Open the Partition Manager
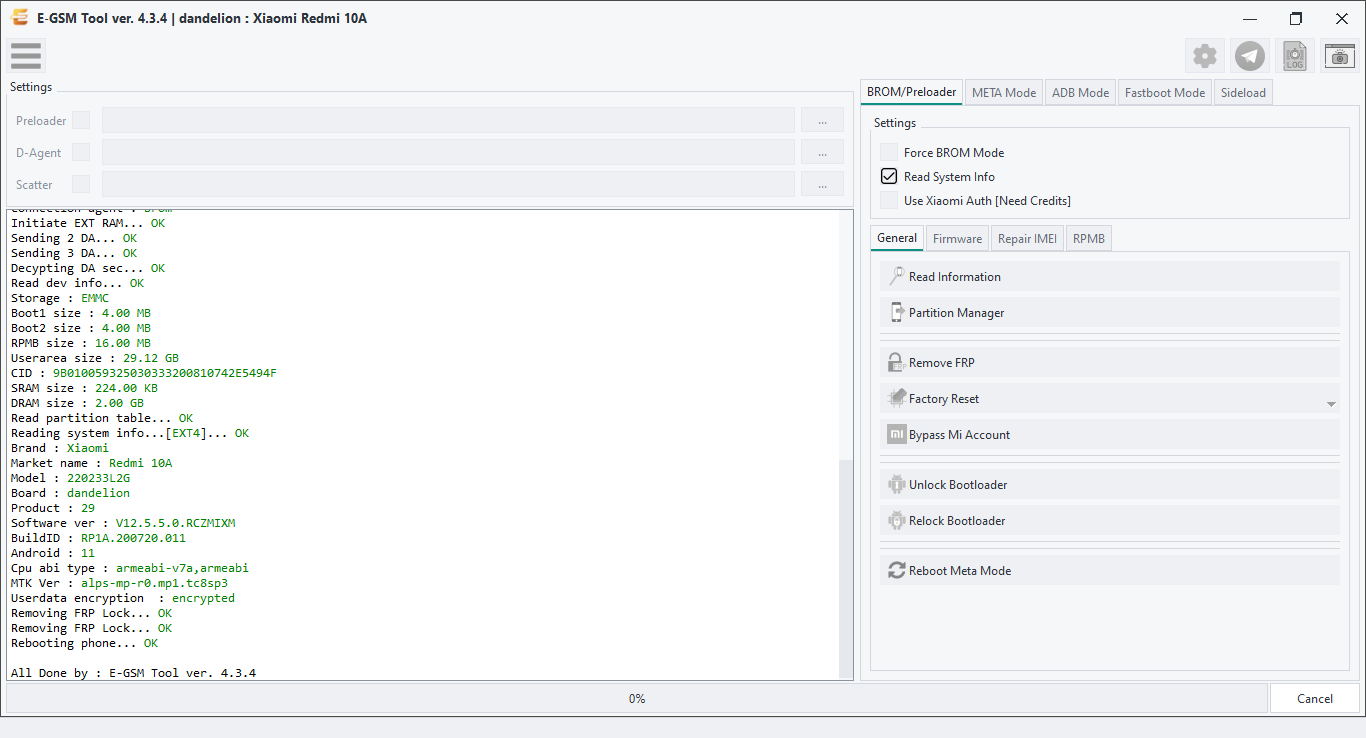The width and height of the screenshot is (1366, 738). pos(1110,313)
